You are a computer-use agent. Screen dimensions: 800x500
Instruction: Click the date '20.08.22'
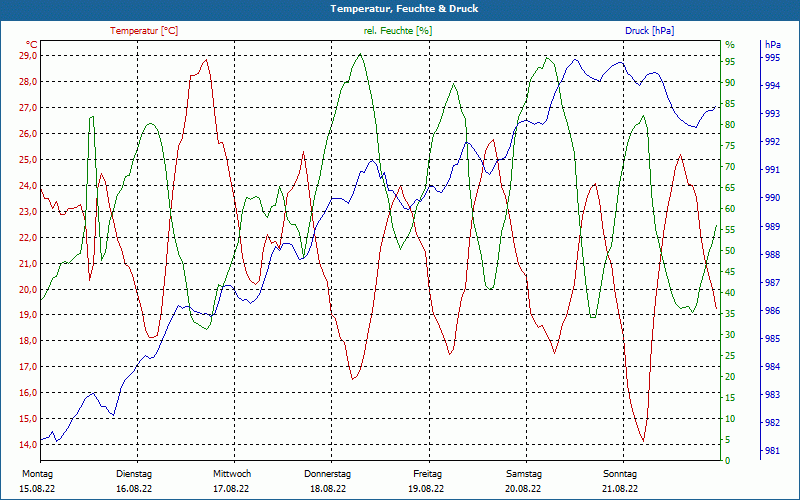(x=523, y=489)
